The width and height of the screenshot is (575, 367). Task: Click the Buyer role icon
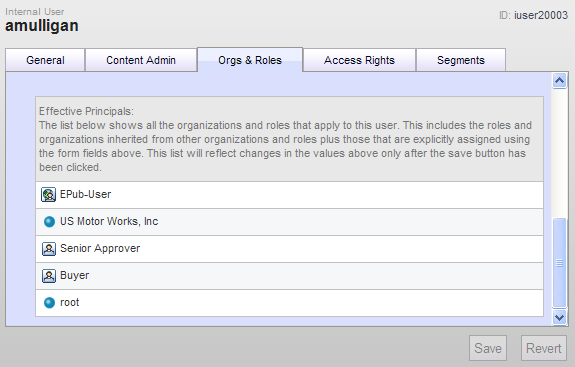pyautogui.click(x=48, y=276)
